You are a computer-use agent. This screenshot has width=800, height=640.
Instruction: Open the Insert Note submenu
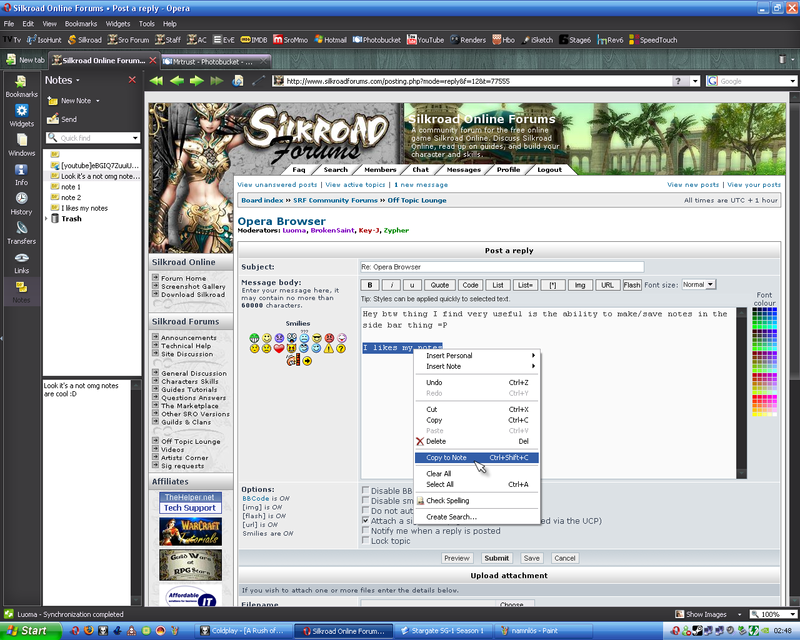(x=477, y=366)
